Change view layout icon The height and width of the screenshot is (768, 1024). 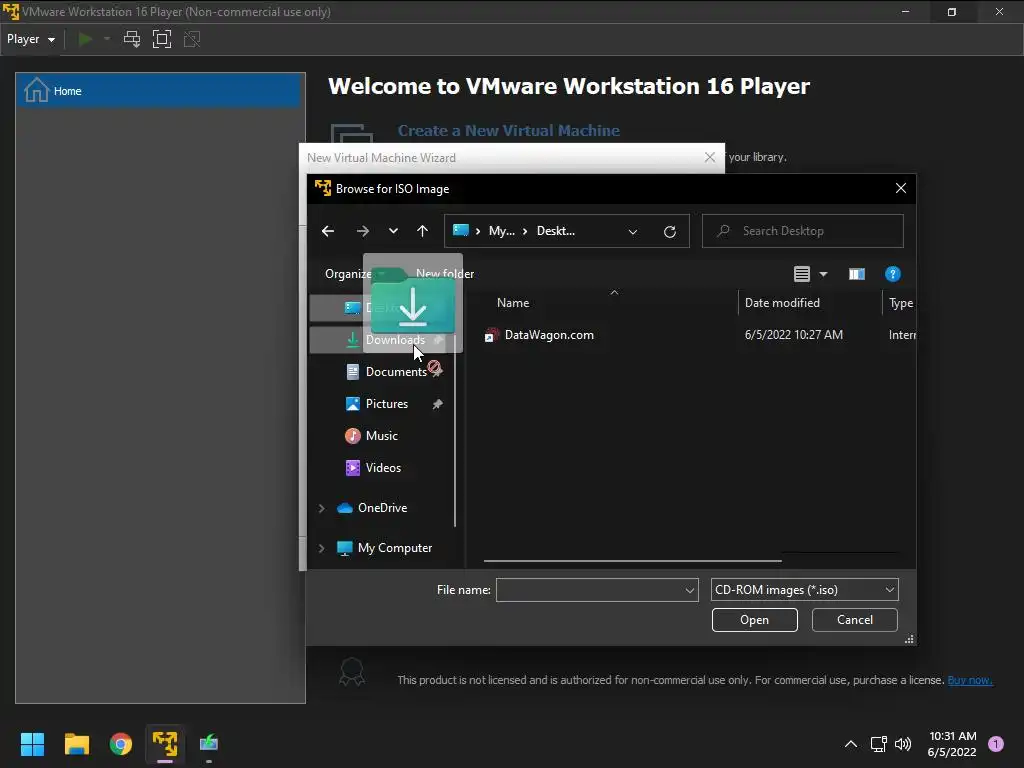tap(802, 274)
